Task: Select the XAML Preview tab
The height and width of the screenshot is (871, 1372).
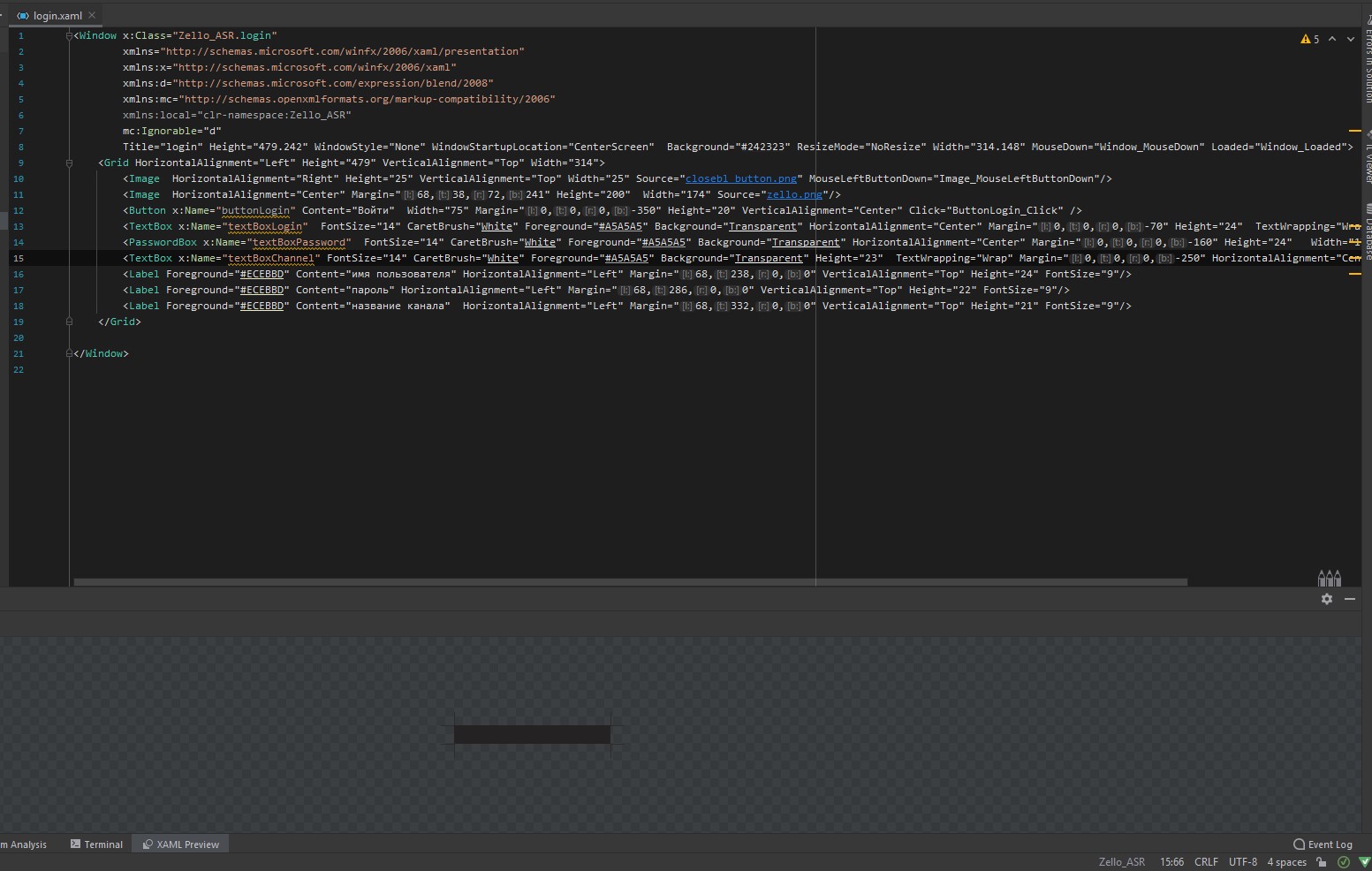Action: tap(180, 844)
